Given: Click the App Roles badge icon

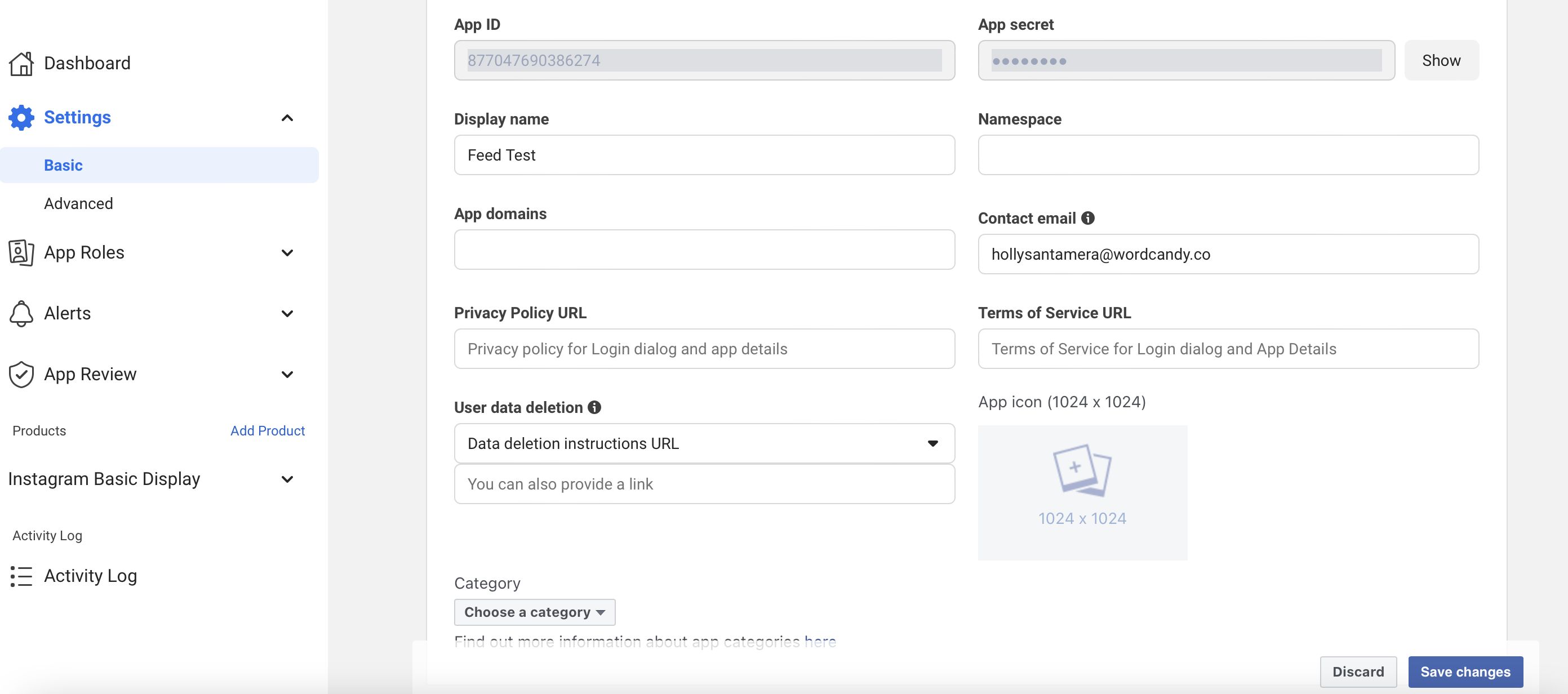Looking at the screenshot, I should tap(21, 252).
